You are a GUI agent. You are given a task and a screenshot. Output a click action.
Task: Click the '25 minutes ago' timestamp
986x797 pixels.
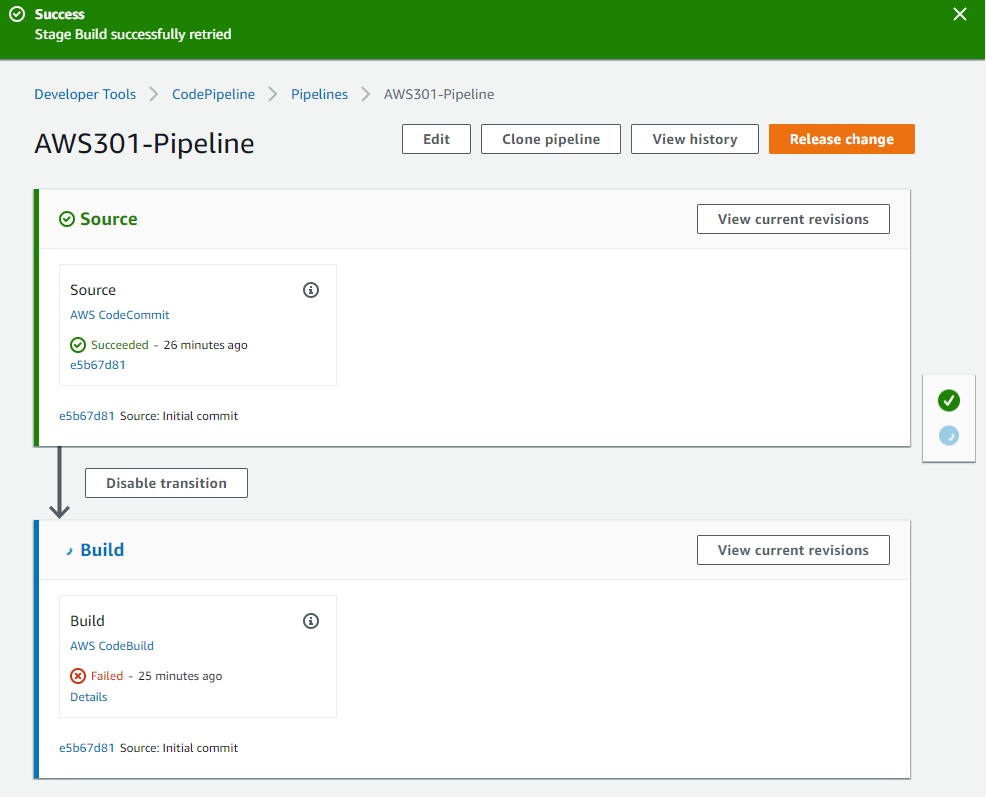coord(180,676)
